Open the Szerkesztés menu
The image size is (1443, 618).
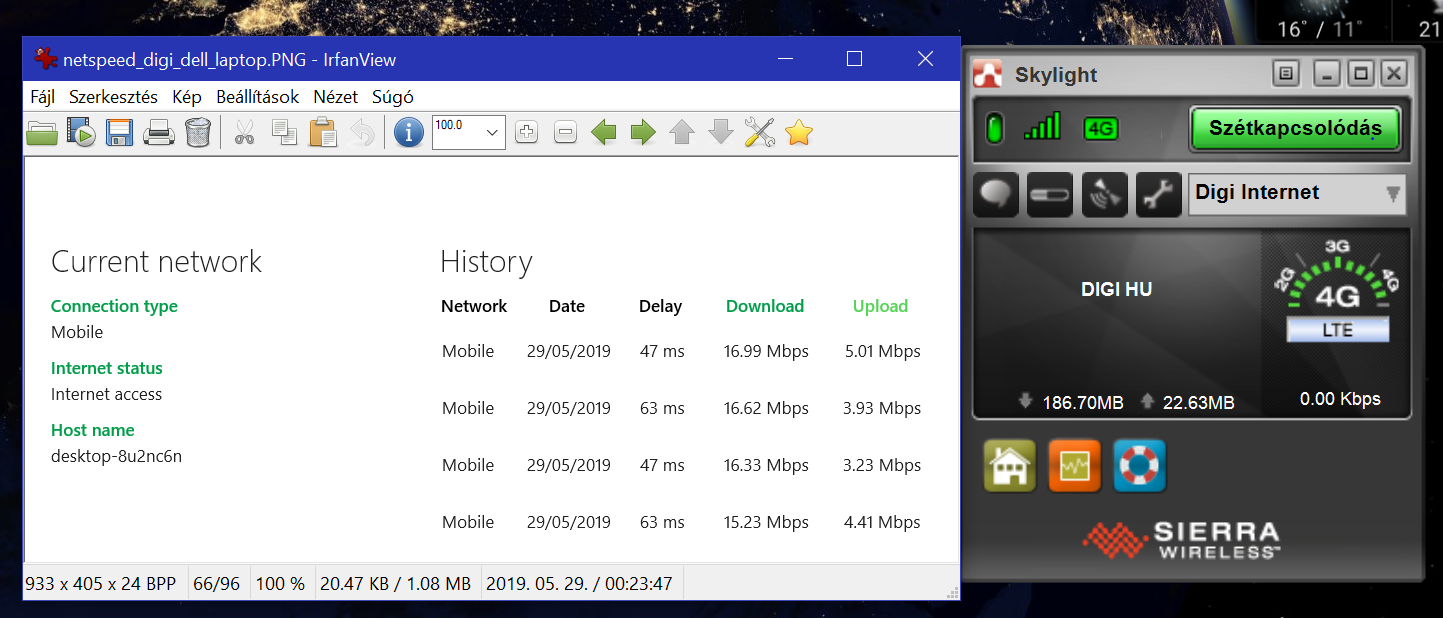point(113,97)
